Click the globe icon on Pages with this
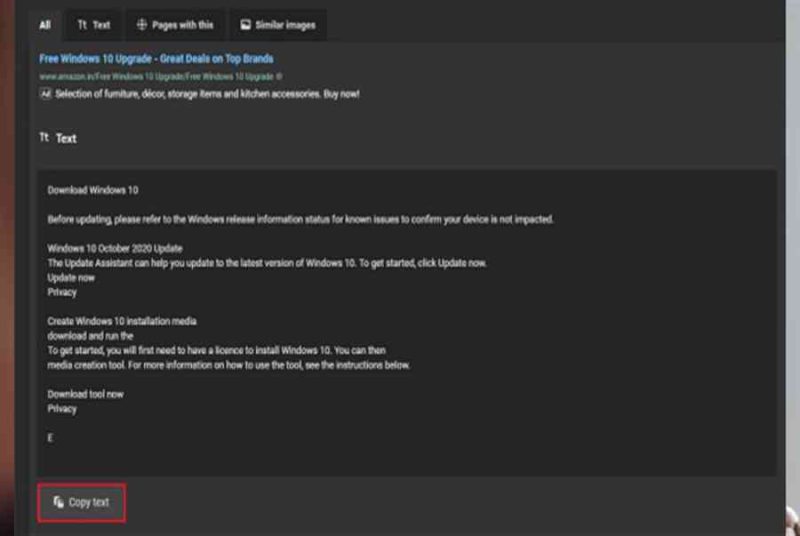The image size is (800, 536). click(x=142, y=24)
